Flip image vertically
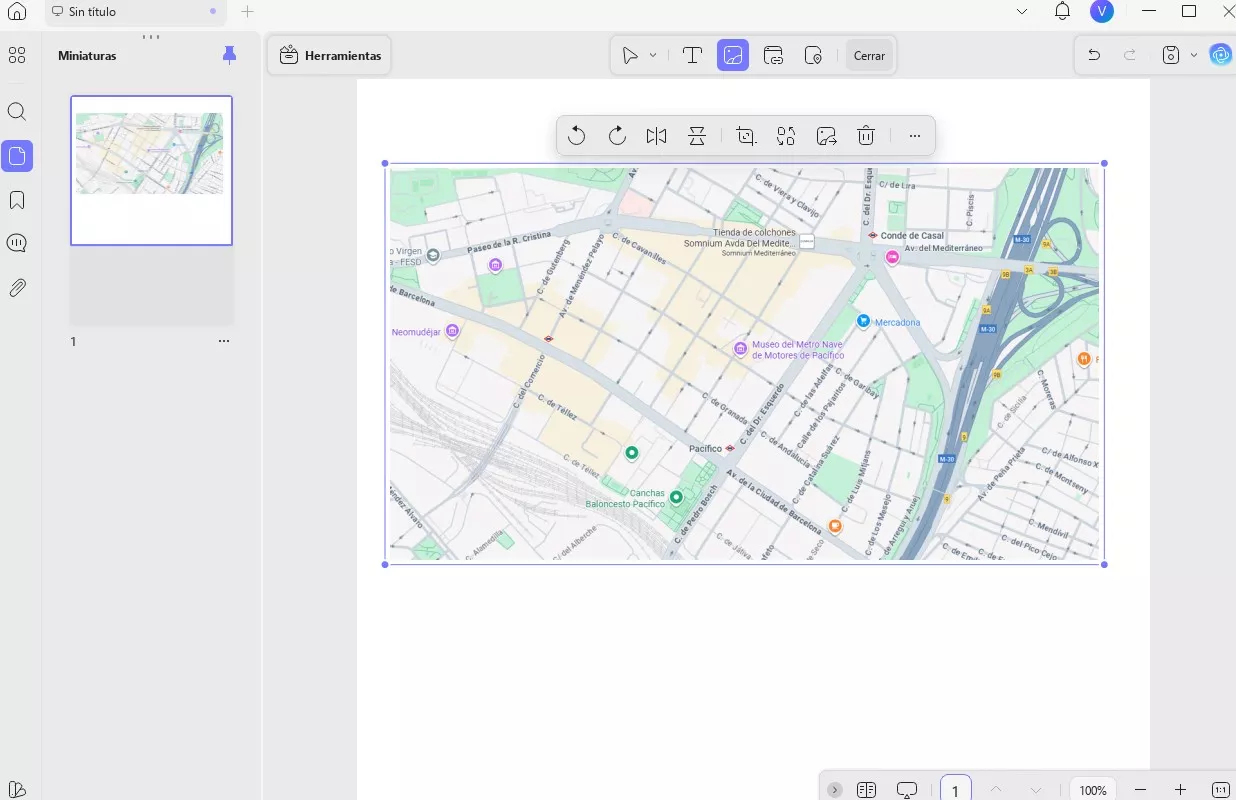This screenshot has width=1236, height=800. 697,136
